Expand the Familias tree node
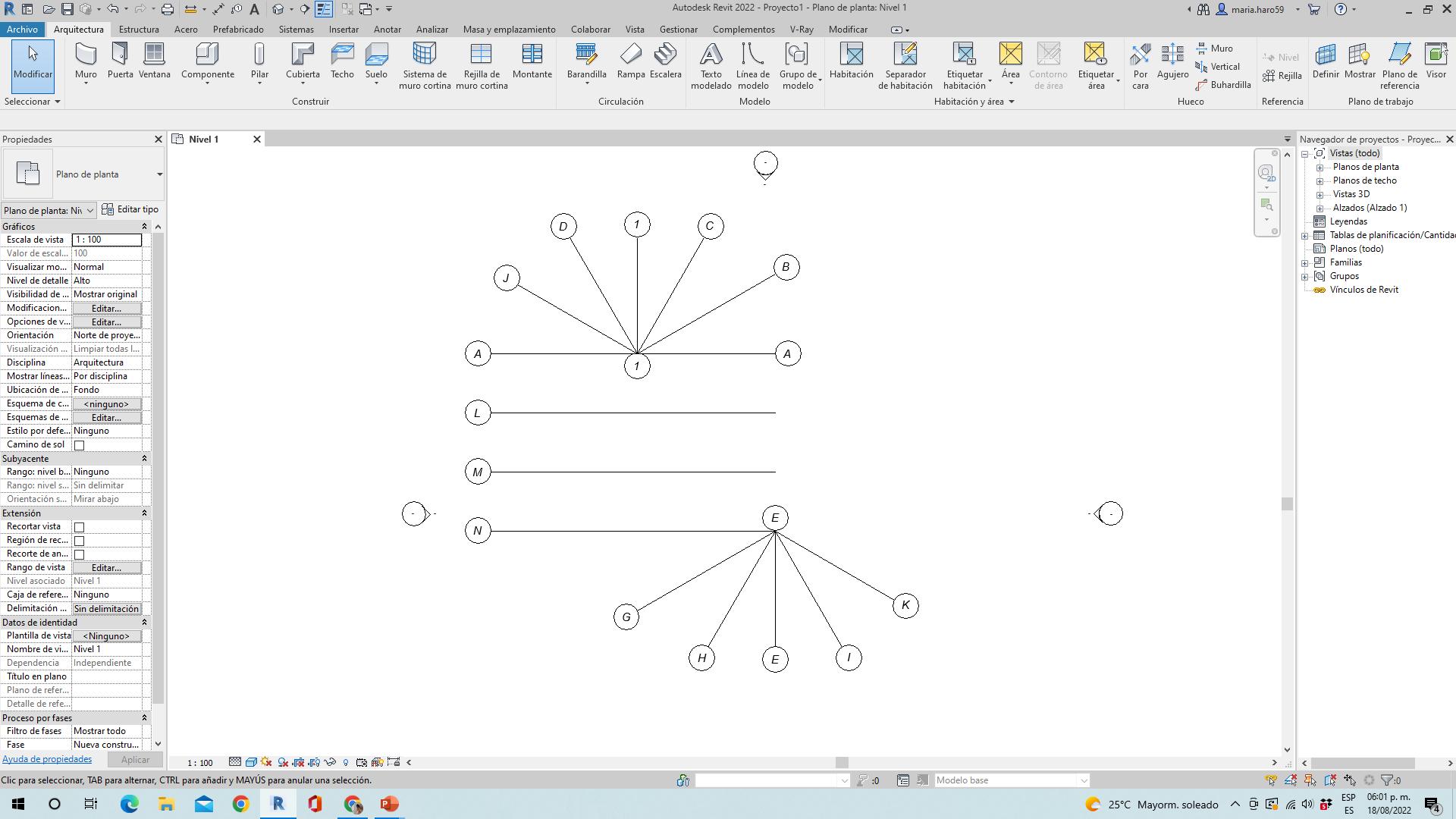1456x819 pixels. pyautogui.click(x=1305, y=262)
